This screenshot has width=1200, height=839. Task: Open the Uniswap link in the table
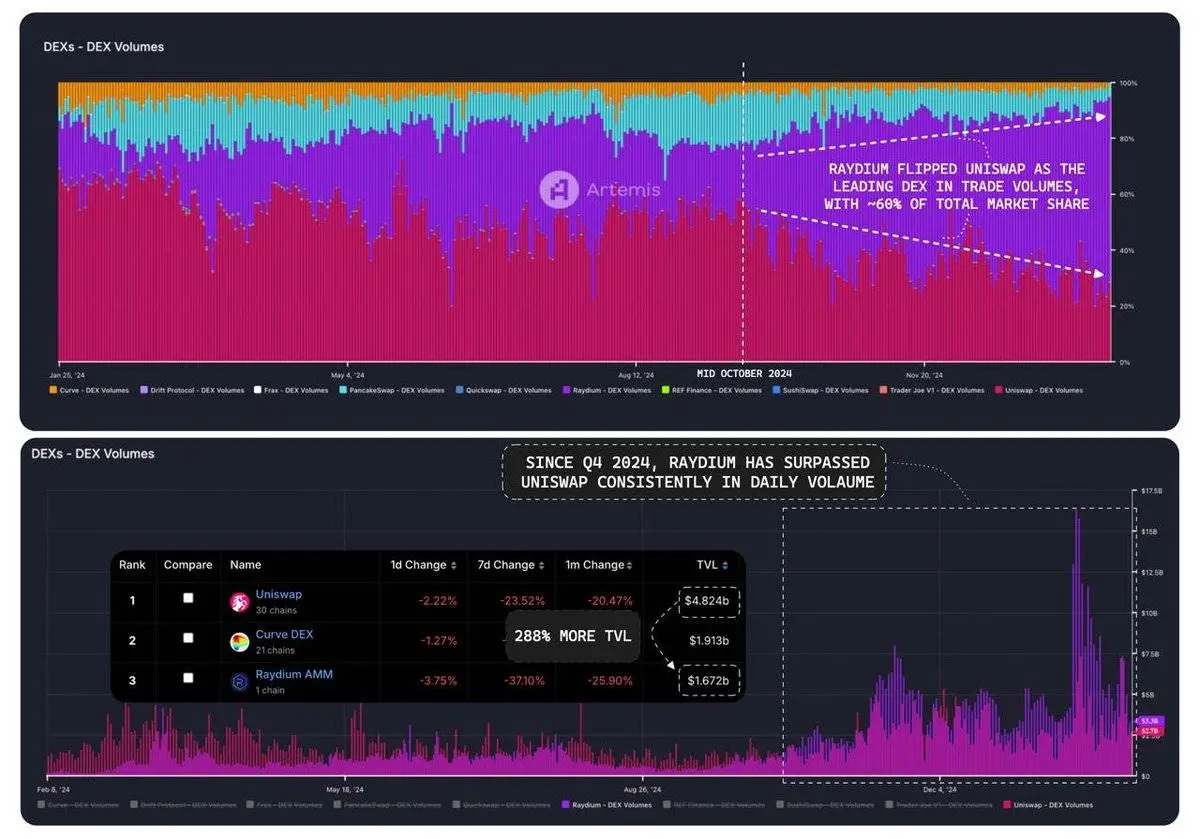tap(278, 594)
